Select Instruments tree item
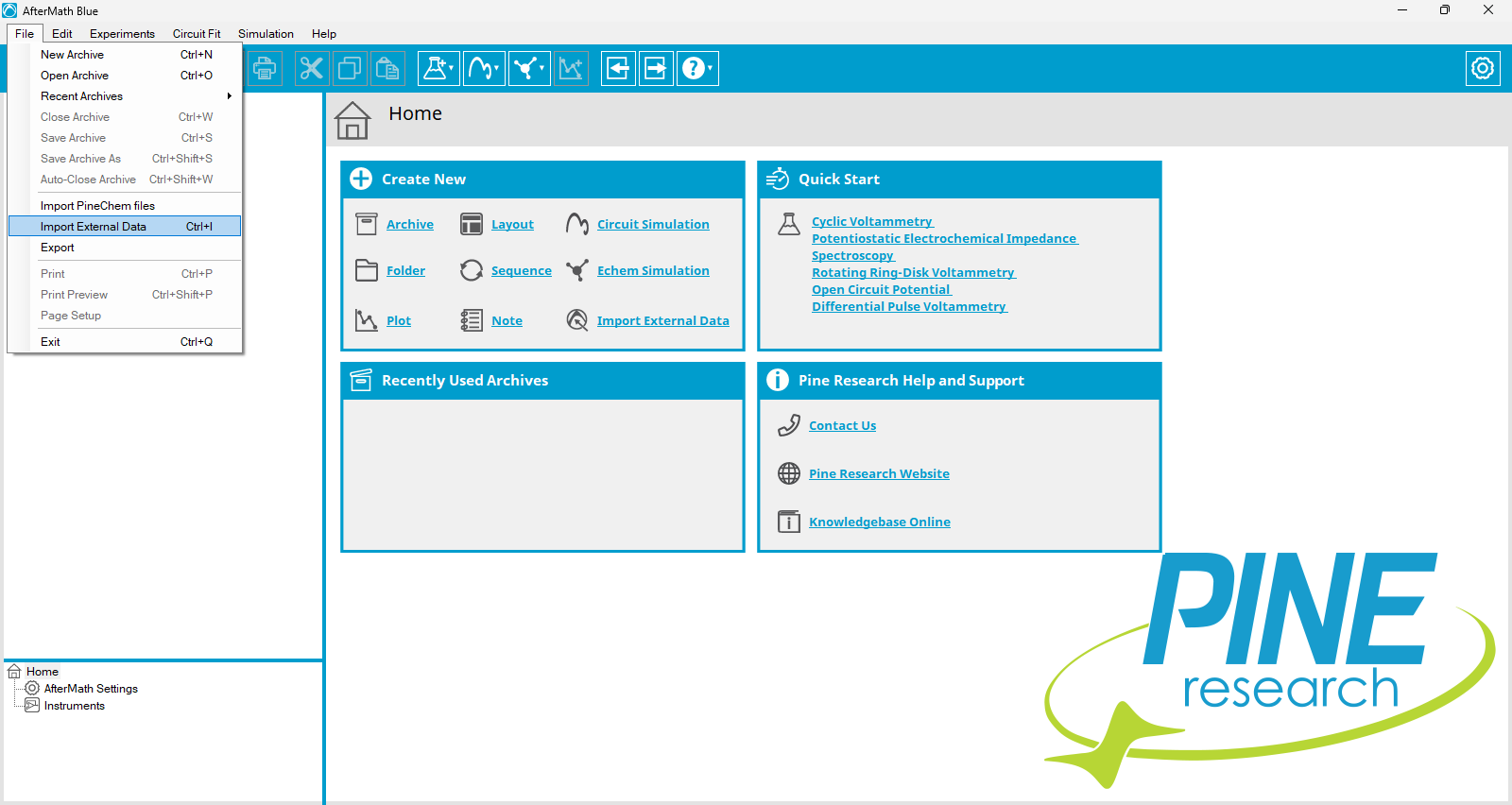The height and width of the screenshot is (805, 1512). [75, 705]
